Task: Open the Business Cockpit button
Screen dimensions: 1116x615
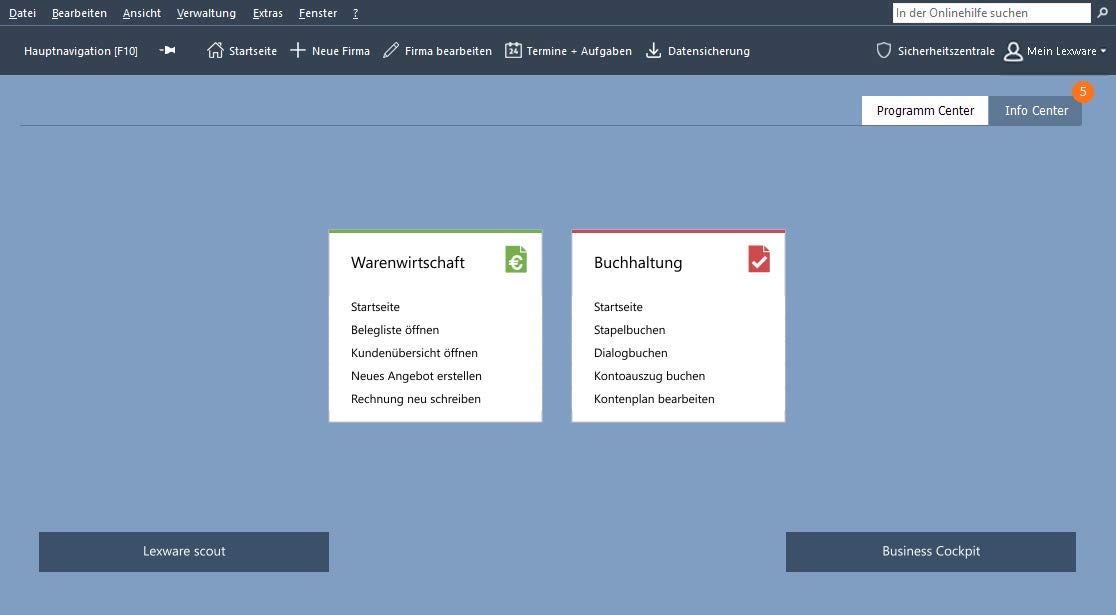Action: (x=930, y=552)
